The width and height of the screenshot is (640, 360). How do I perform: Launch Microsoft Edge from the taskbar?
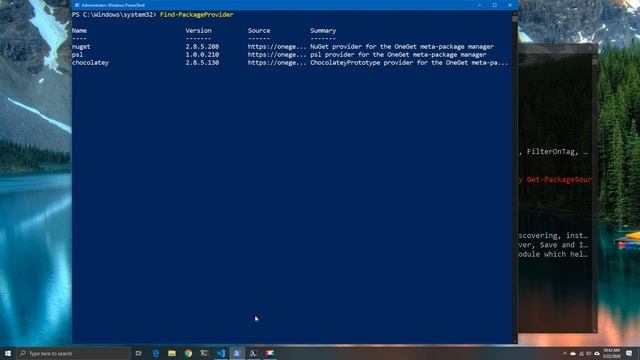(x=156, y=353)
